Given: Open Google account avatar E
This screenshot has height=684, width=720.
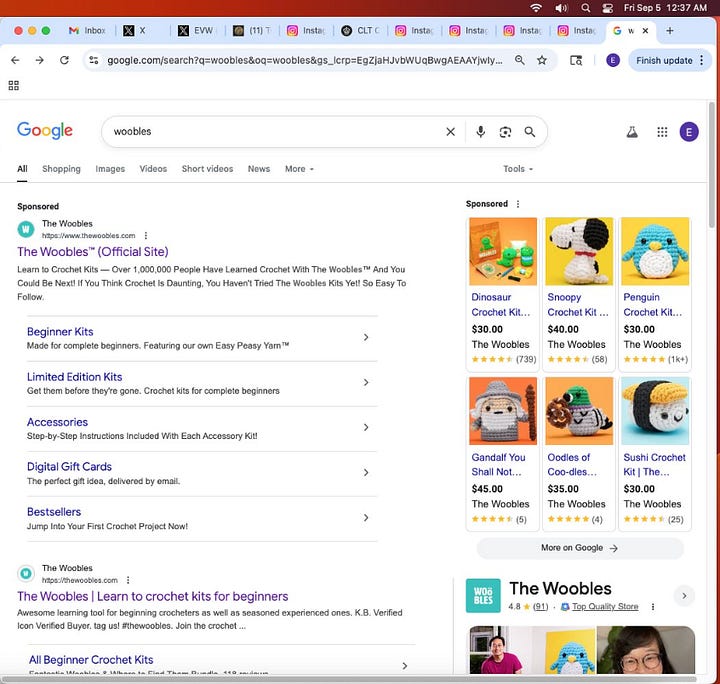Looking at the screenshot, I should point(689,132).
